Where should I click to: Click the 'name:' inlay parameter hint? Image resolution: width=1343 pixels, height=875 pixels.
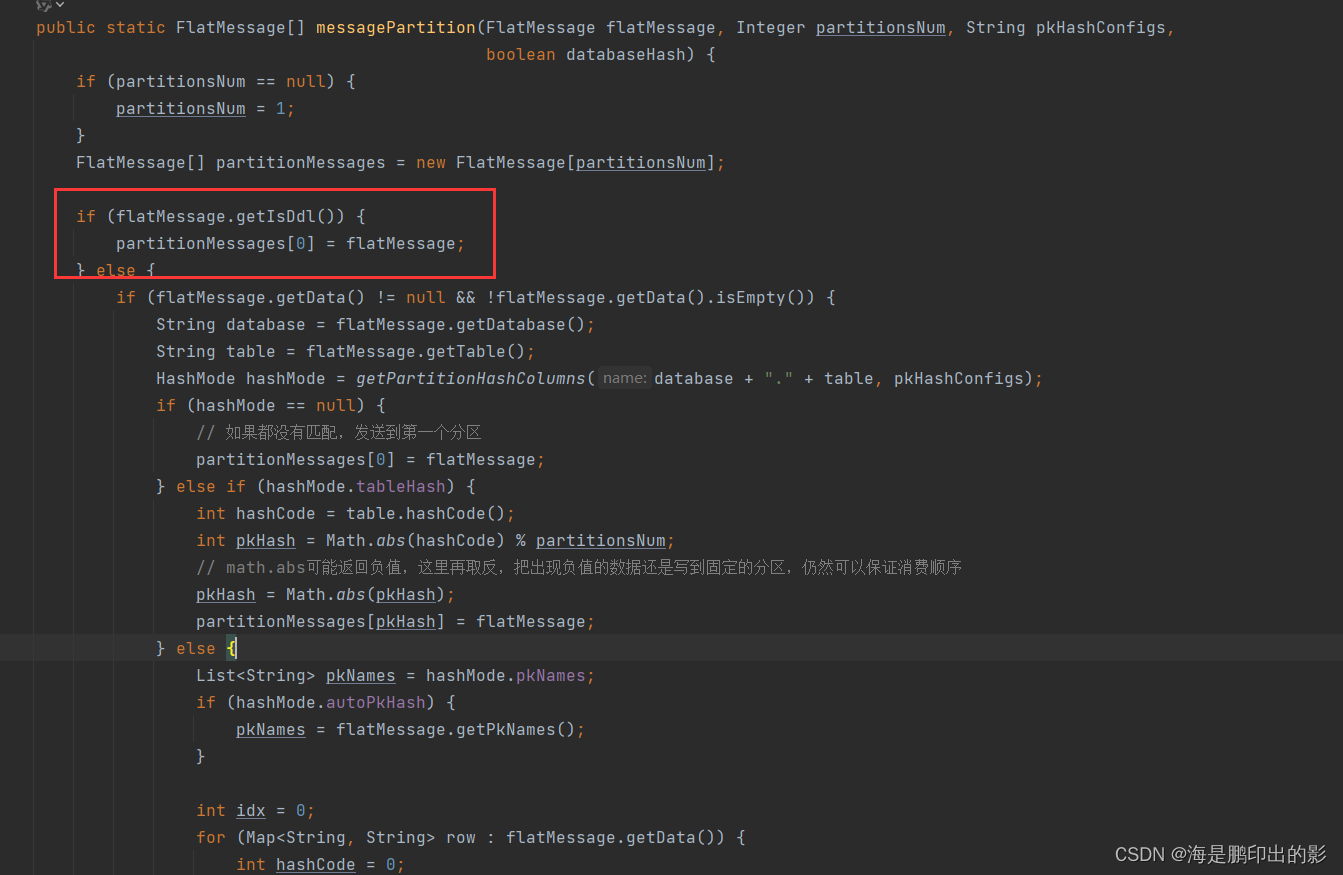click(625, 379)
